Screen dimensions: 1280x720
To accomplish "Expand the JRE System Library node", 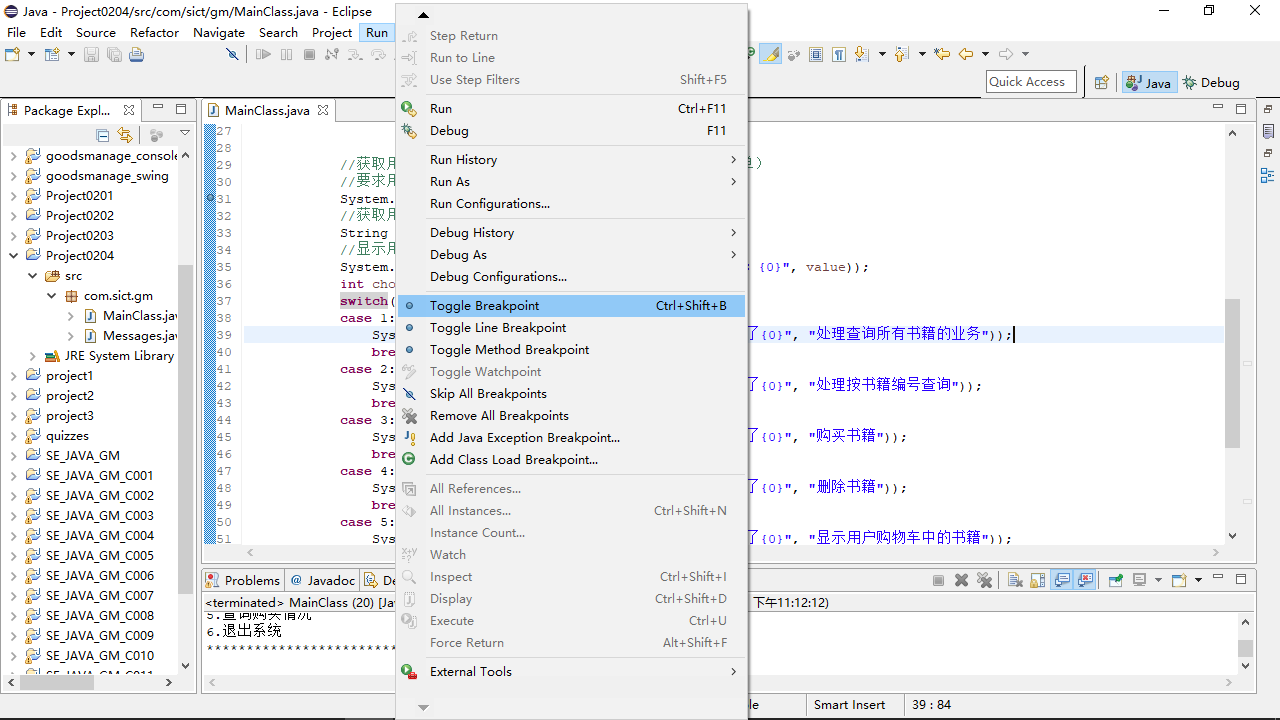I will click(33, 356).
